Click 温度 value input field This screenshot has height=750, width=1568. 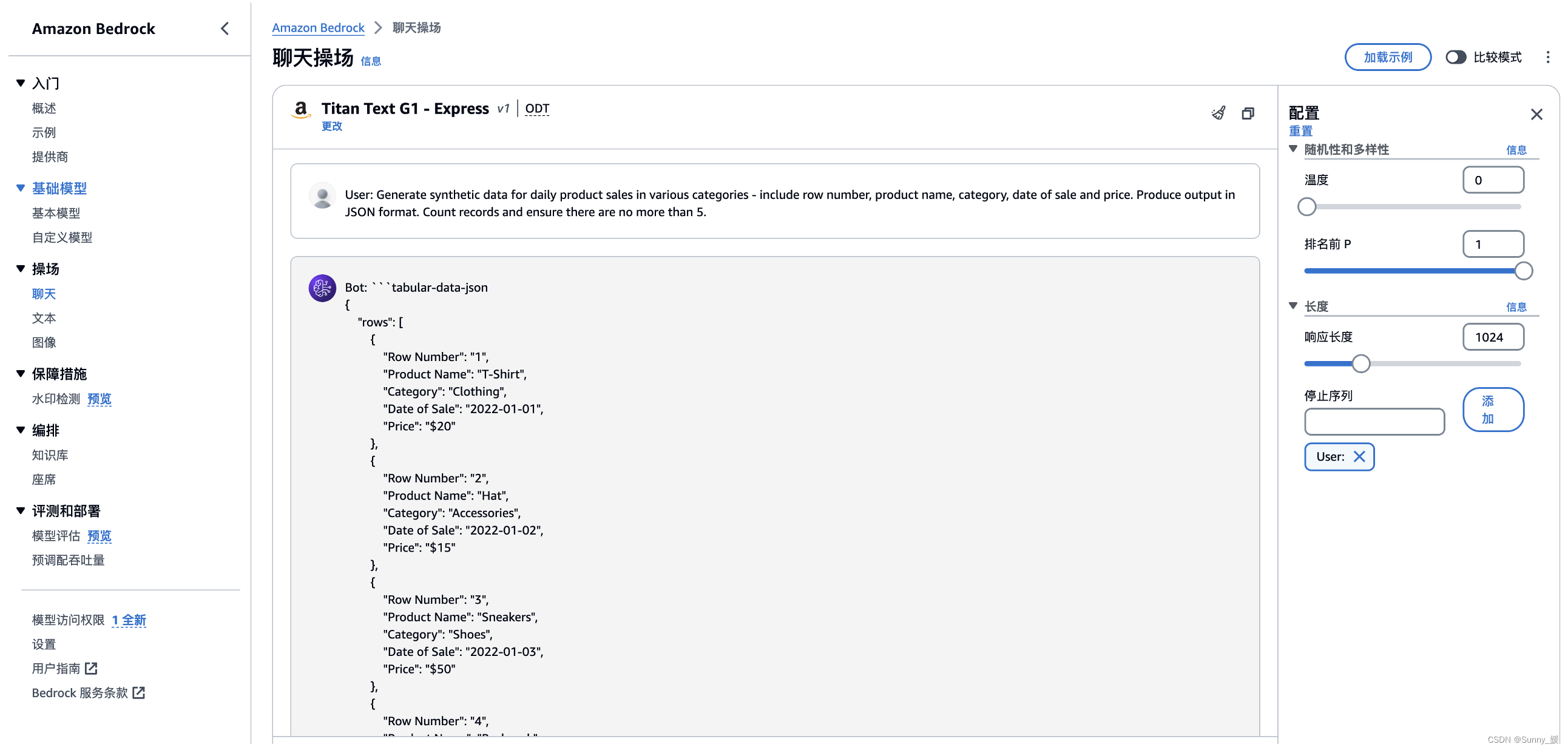click(x=1493, y=180)
